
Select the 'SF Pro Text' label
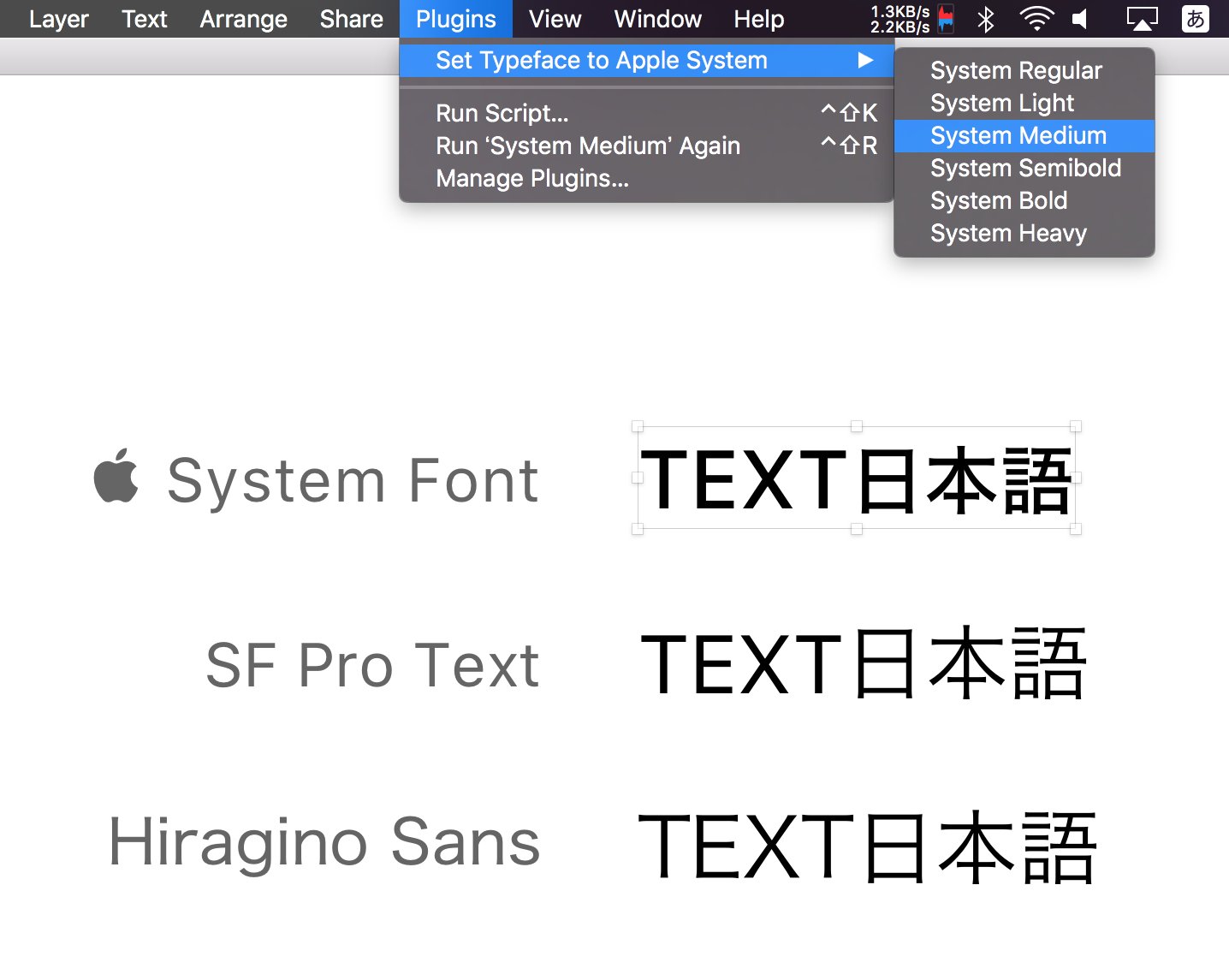tap(372, 665)
